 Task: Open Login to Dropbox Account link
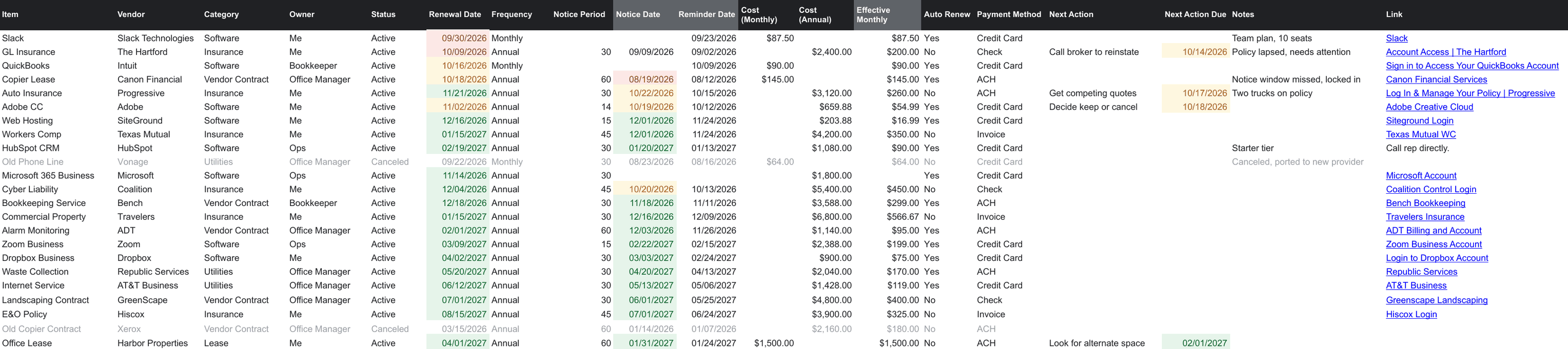(x=1437, y=258)
